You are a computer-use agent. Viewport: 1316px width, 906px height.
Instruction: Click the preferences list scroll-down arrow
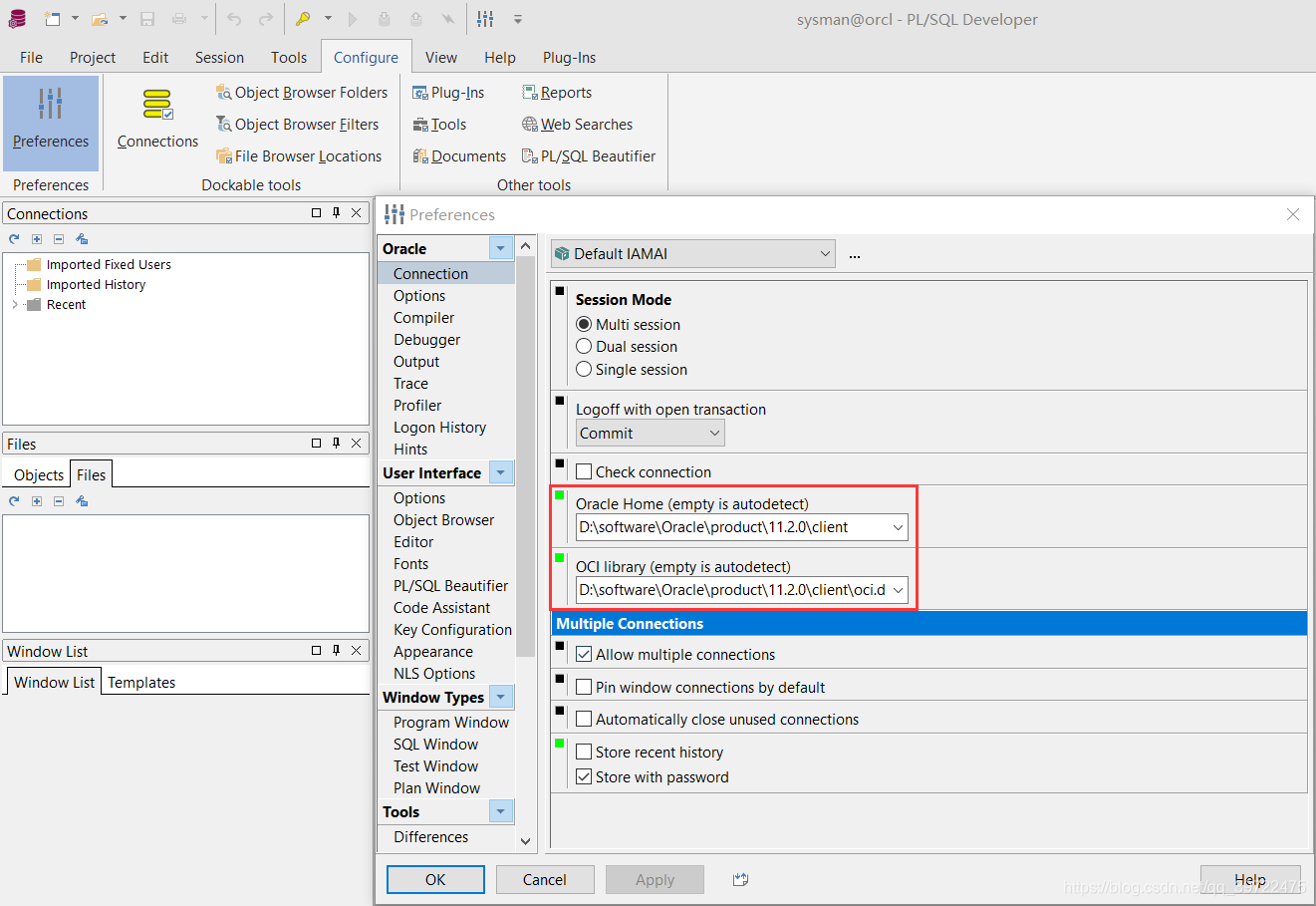(526, 841)
